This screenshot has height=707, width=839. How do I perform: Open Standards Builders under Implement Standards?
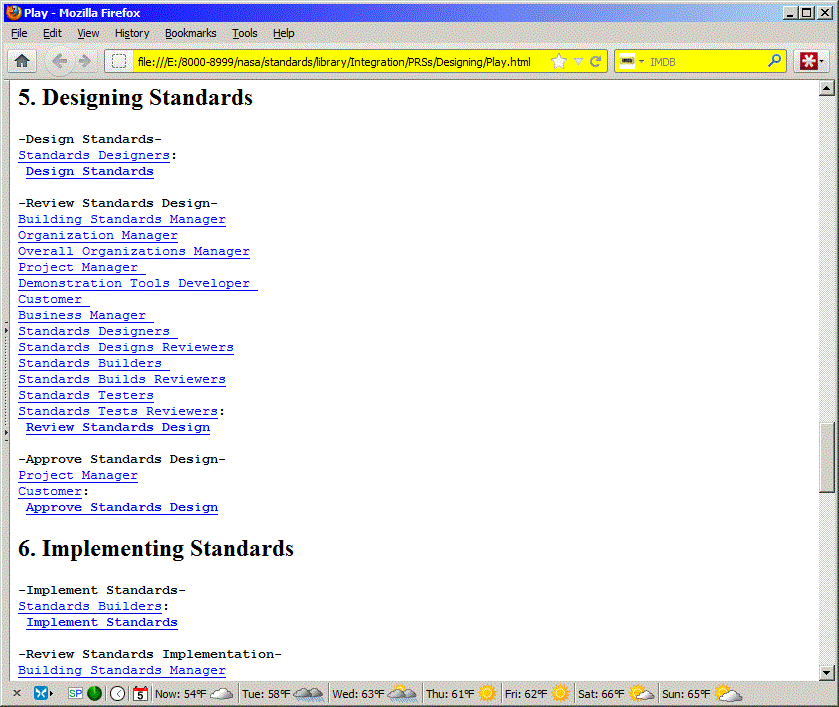click(x=90, y=606)
